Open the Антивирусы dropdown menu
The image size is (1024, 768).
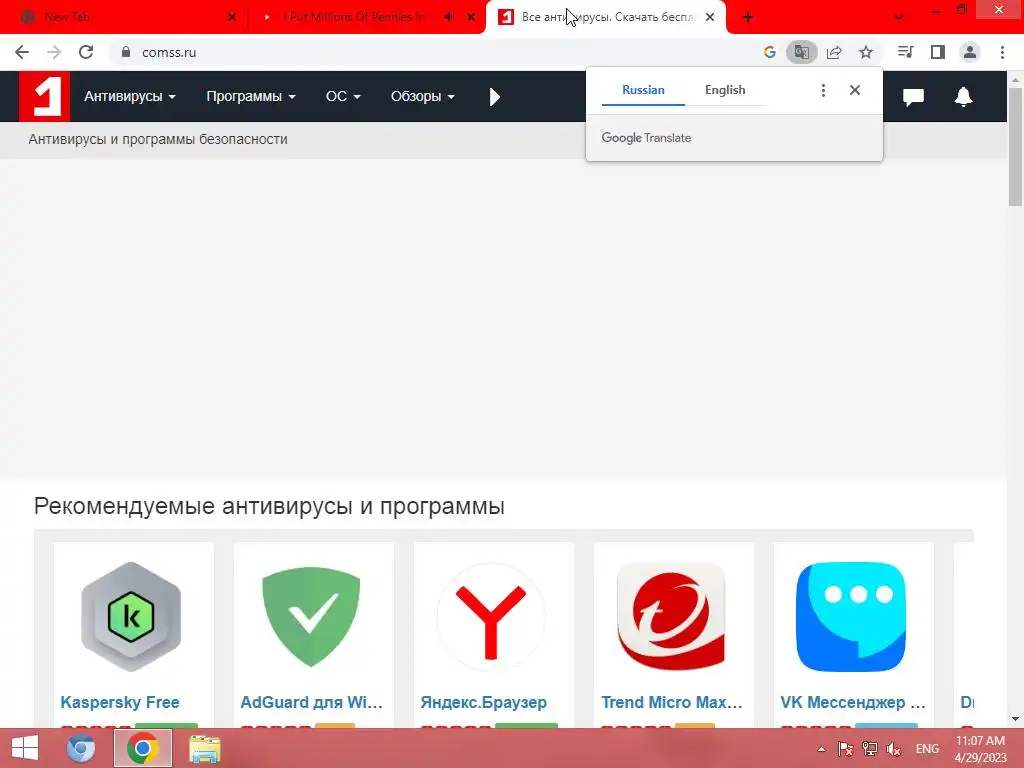pos(130,97)
